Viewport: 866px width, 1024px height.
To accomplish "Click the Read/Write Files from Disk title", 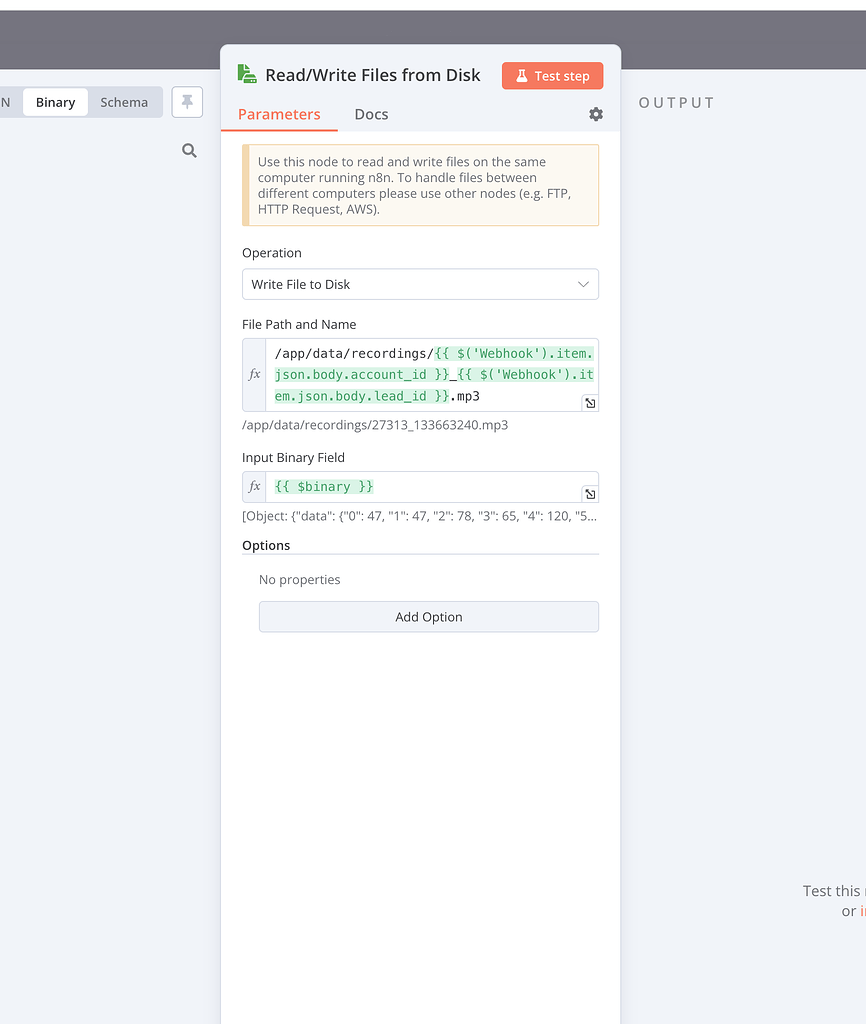I will click(x=372, y=75).
